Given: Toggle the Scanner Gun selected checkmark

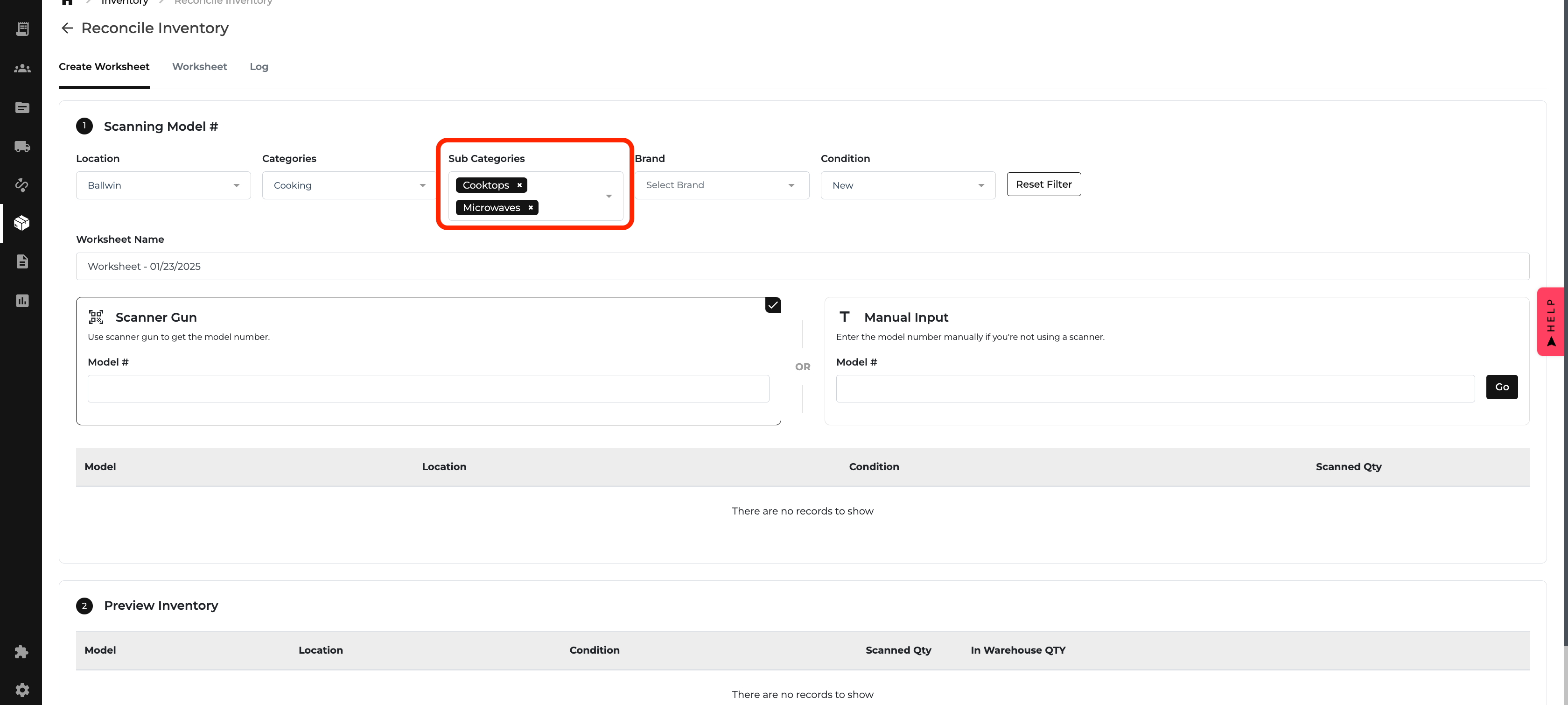Looking at the screenshot, I should [x=772, y=305].
